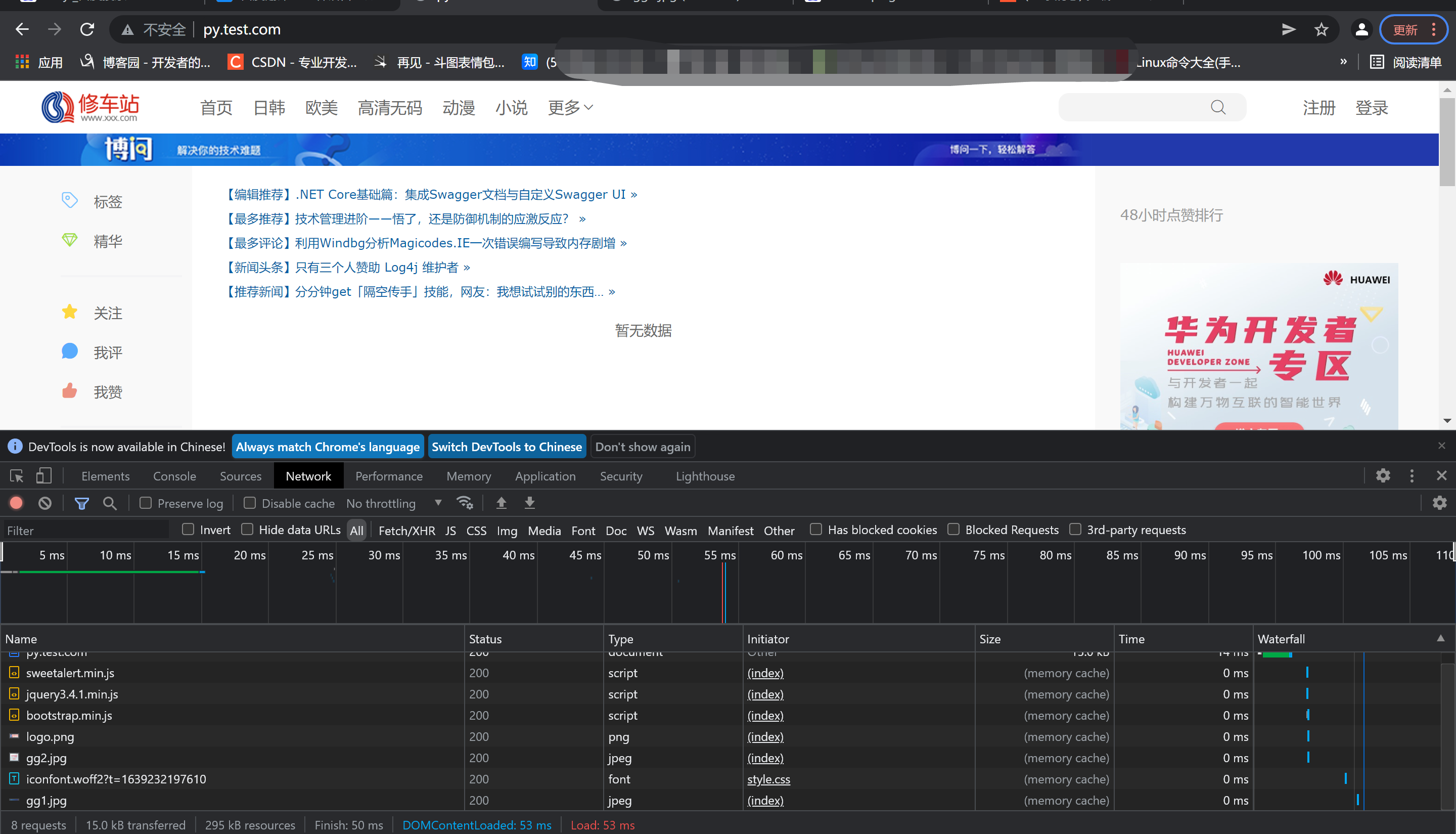Switch to the Performance tab
This screenshot has width=1456, height=834.
point(389,476)
